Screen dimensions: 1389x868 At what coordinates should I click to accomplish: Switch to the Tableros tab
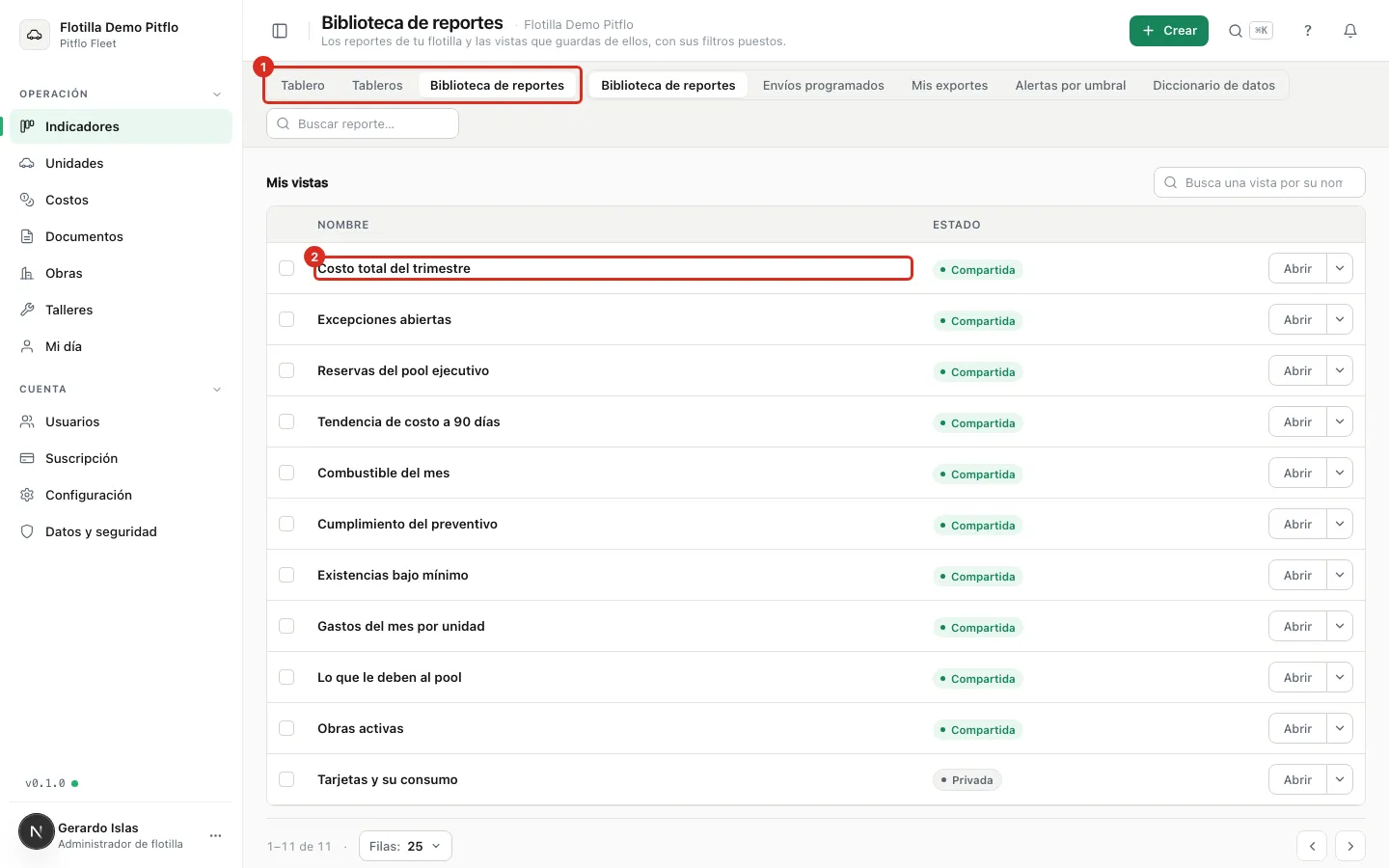pos(377,85)
